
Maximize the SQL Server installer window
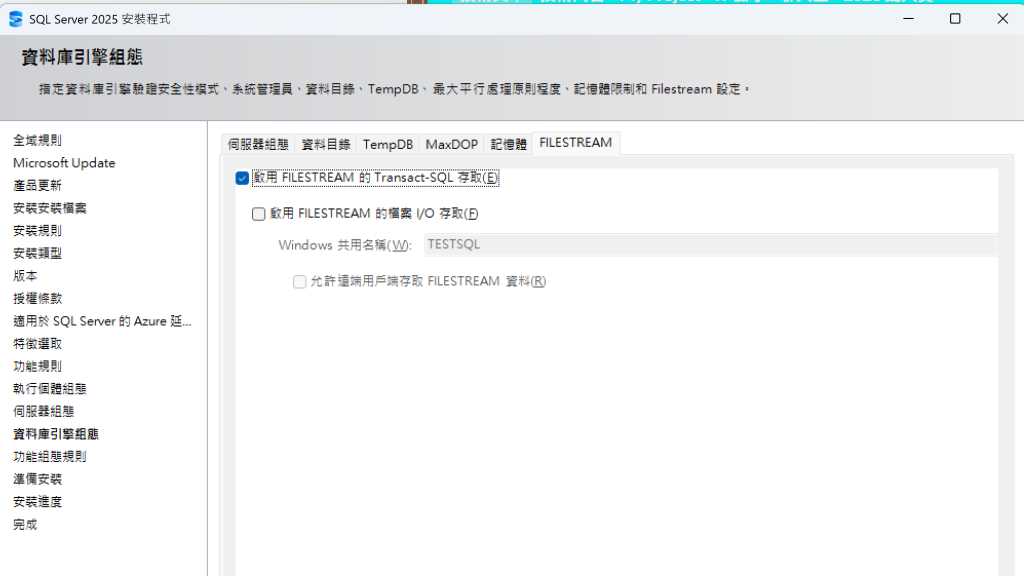pos(955,19)
